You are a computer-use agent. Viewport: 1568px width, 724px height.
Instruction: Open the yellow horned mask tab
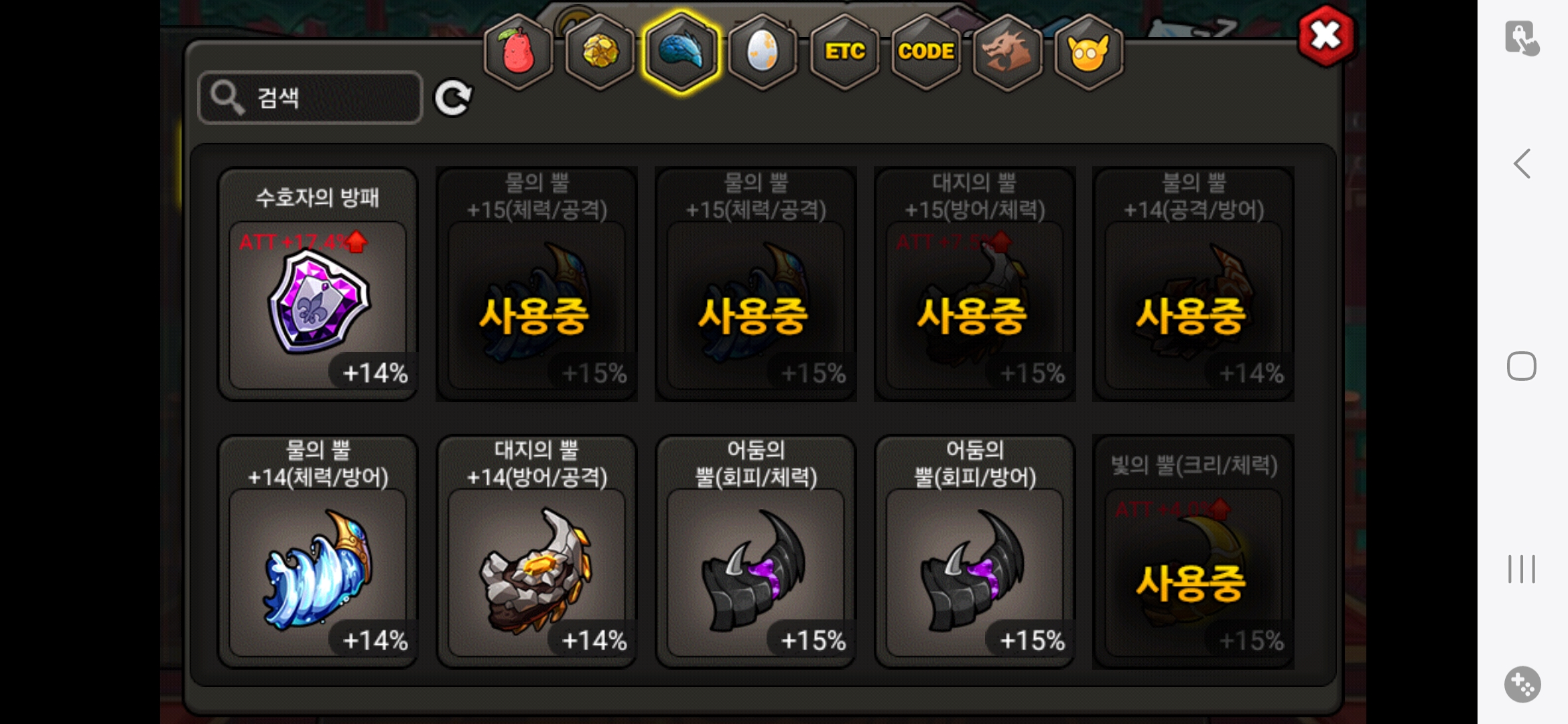(1089, 52)
